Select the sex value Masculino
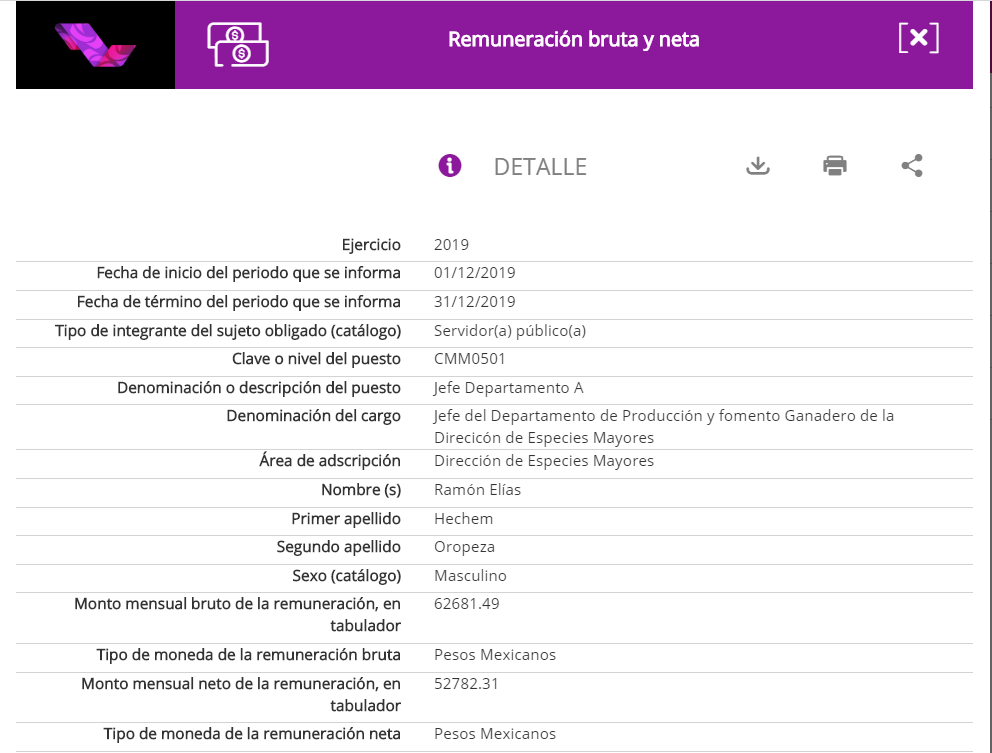This screenshot has height=753, width=992. [x=470, y=576]
